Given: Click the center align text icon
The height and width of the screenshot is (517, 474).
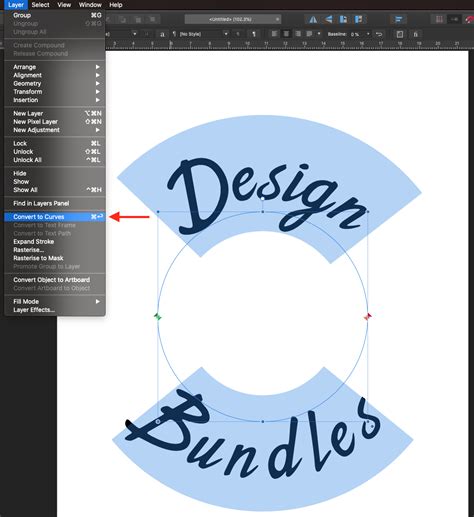Looking at the screenshot, I should 286,34.
